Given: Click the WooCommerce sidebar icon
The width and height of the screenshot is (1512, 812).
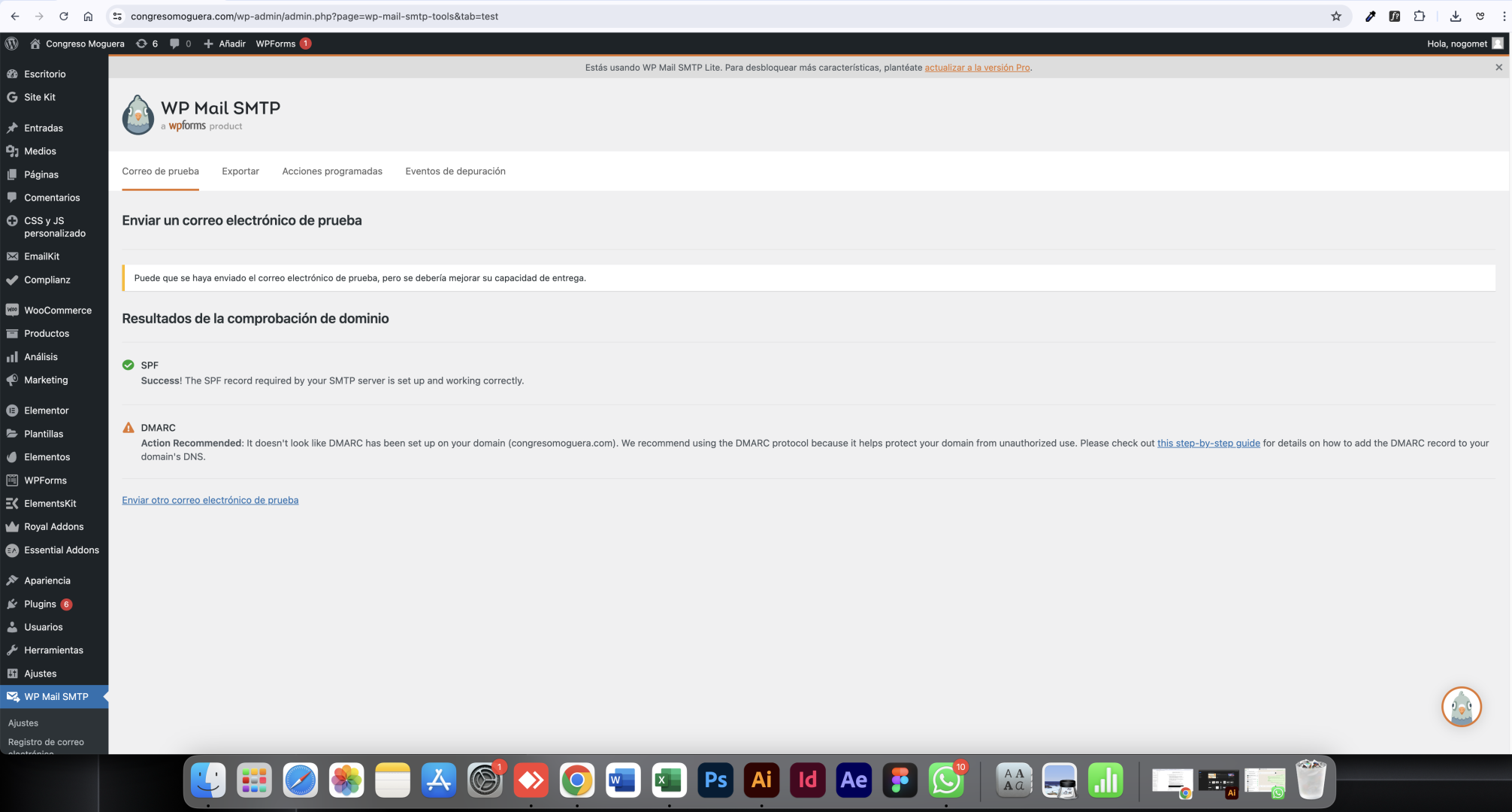Looking at the screenshot, I should point(12,310).
